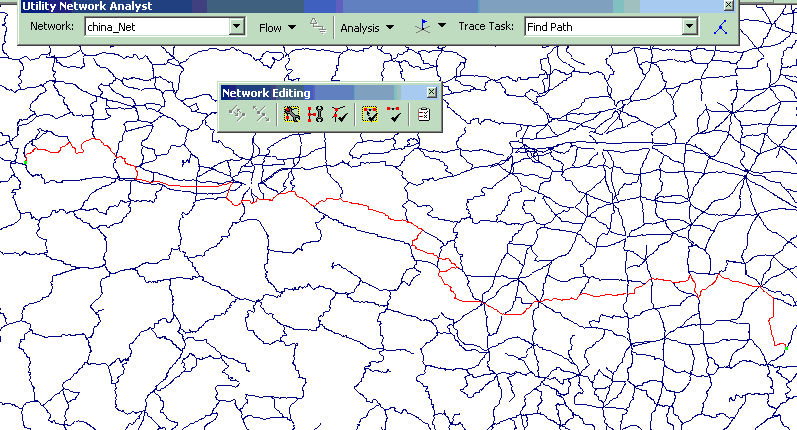This screenshot has width=797, height=430.
Task: Close the Utility Network Analyst toolbar
Action: pyautogui.click(x=728, y=5)
